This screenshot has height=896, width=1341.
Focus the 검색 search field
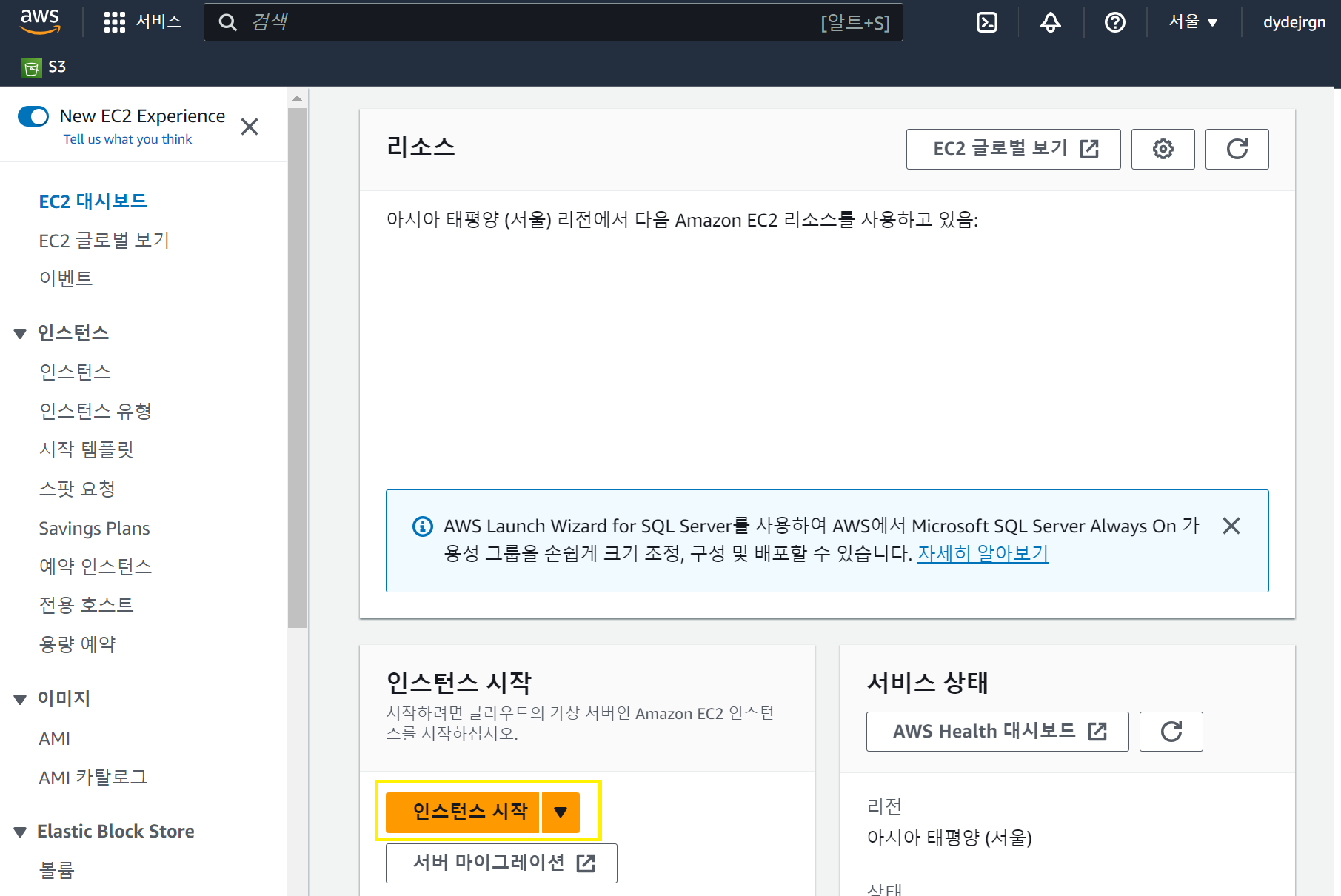click(x=553, y=22)
